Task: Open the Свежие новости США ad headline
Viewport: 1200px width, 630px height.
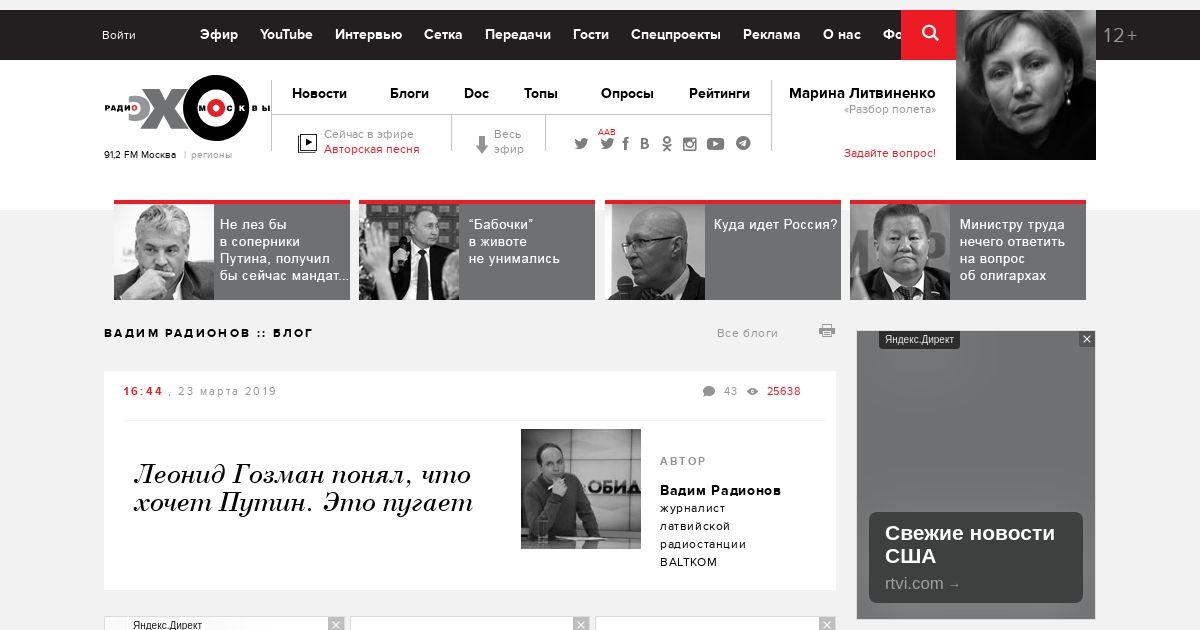Action: tap(969, 545)
